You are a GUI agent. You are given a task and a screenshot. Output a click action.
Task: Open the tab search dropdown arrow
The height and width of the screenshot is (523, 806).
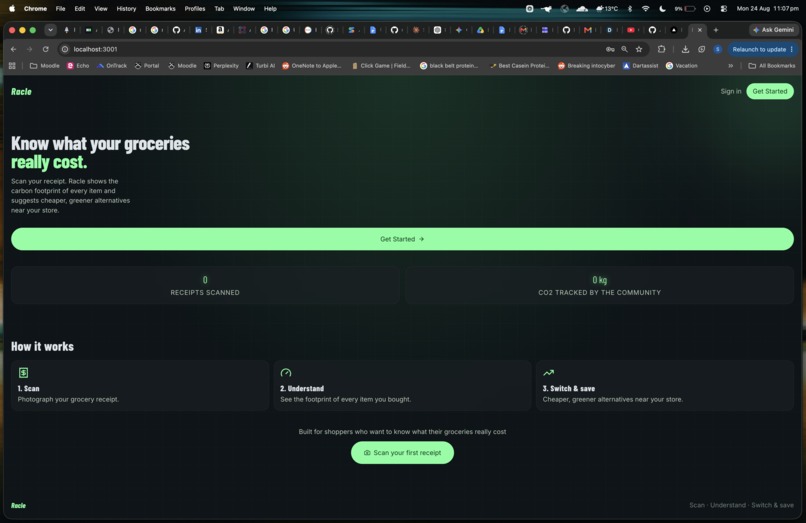50,30
